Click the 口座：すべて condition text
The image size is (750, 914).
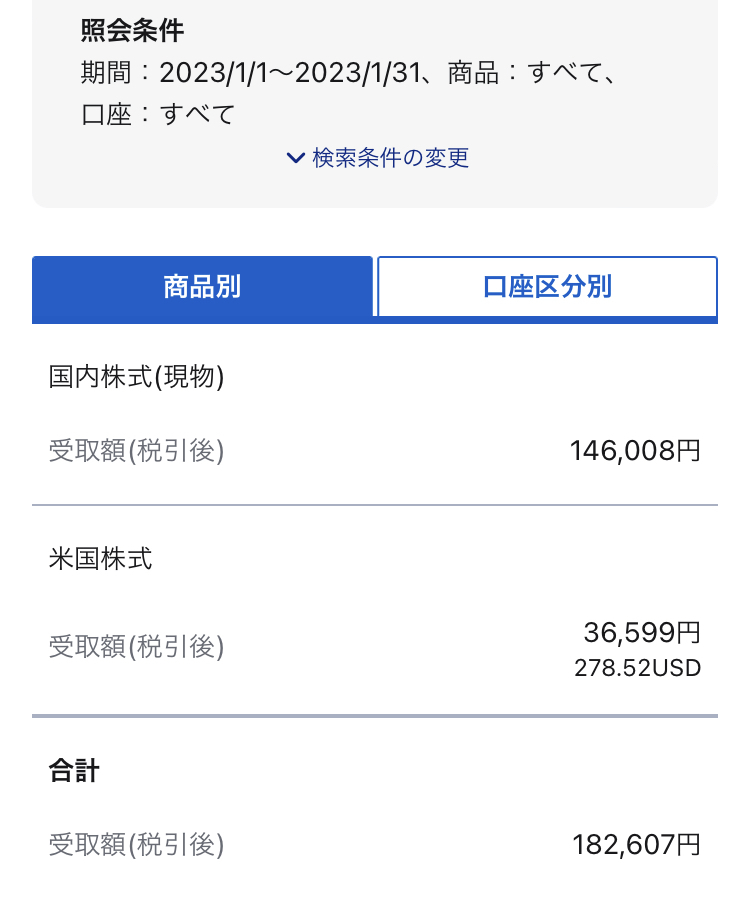tap(158, 114)
